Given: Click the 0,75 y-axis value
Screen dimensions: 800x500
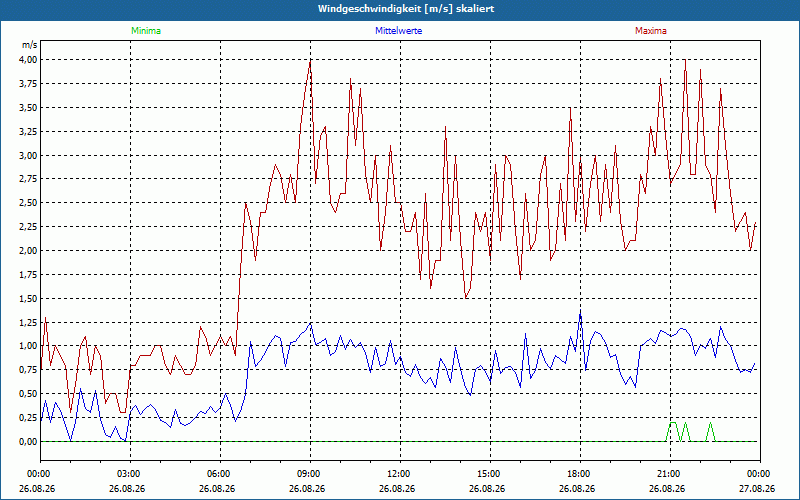Looking at the screenshot, I should [x=28, y=370].
